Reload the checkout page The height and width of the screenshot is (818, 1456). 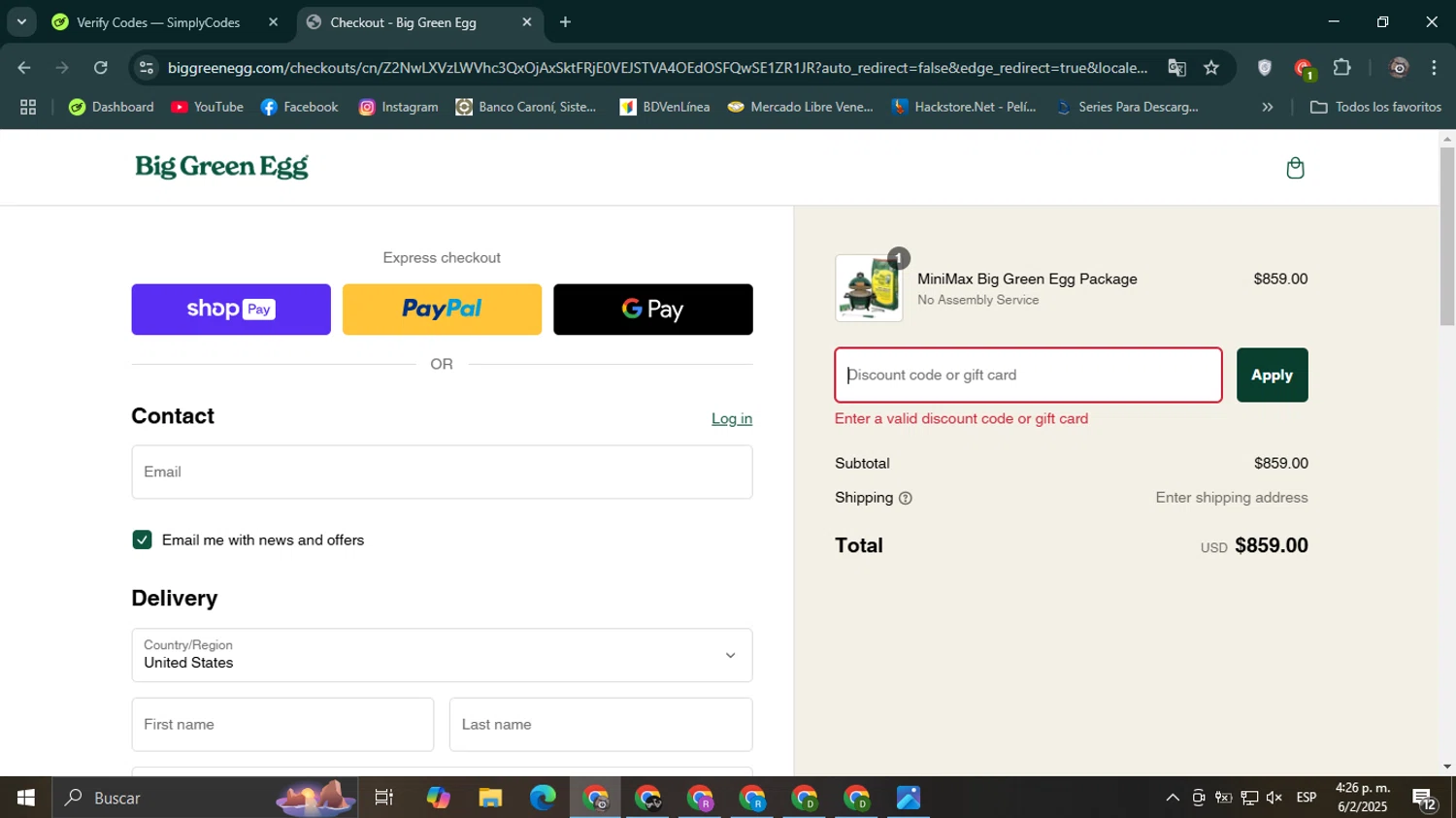pyautogui.click(x=101, y=68)
